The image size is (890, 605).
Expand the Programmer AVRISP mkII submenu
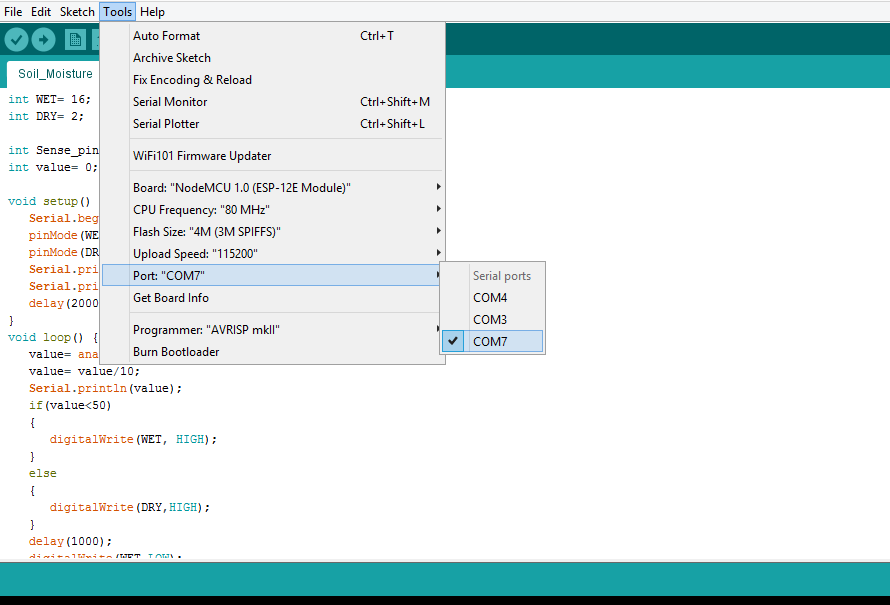coord(272,330)
